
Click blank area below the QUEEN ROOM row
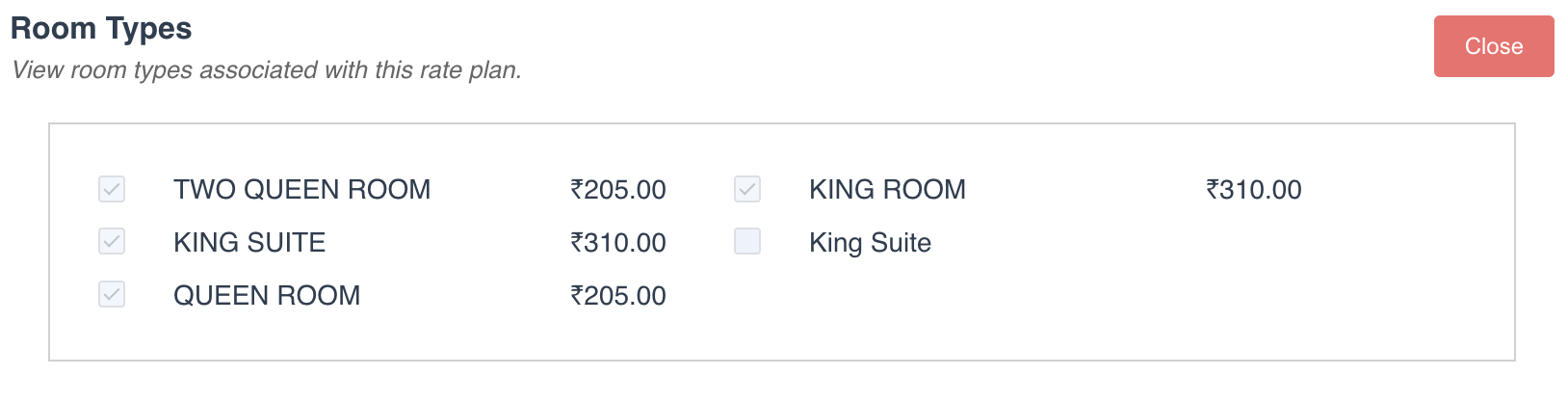click(385, 336)
